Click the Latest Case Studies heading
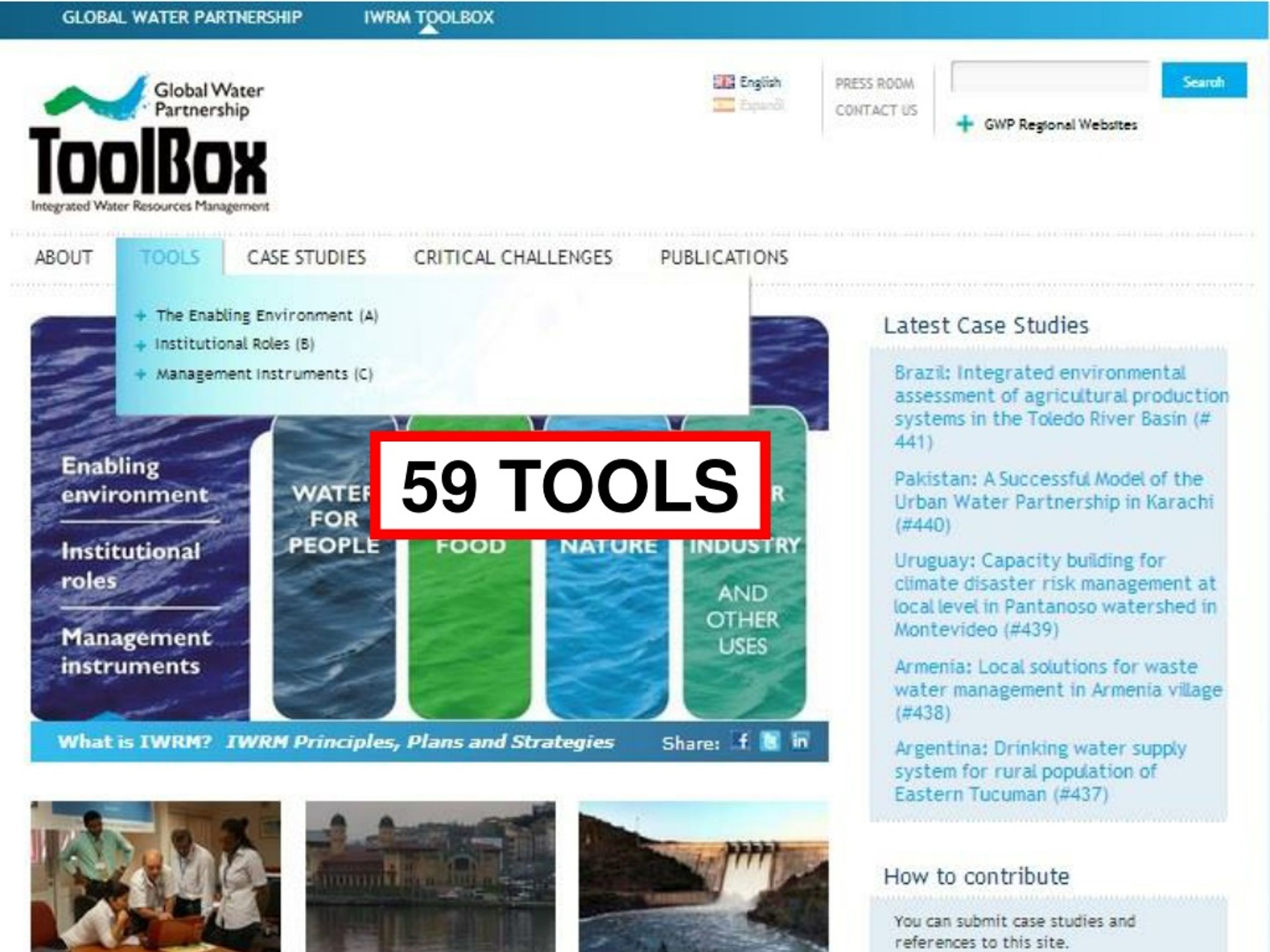 pyautogui.click(x=986, y=325)
